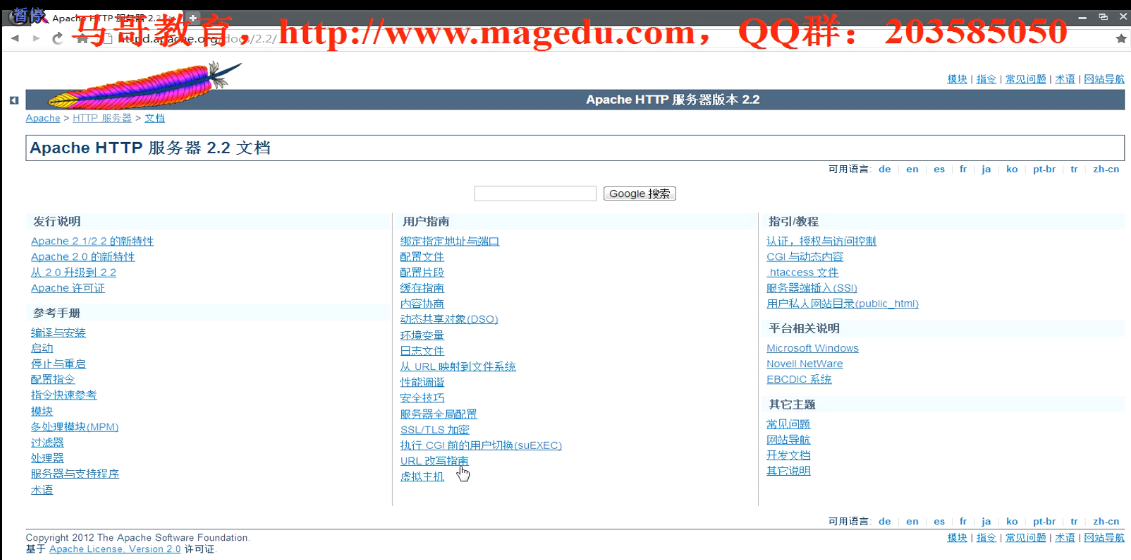Open 服务器全局配置 link
The height and width of the screenshot is (560, 1131).
(439, 414)
